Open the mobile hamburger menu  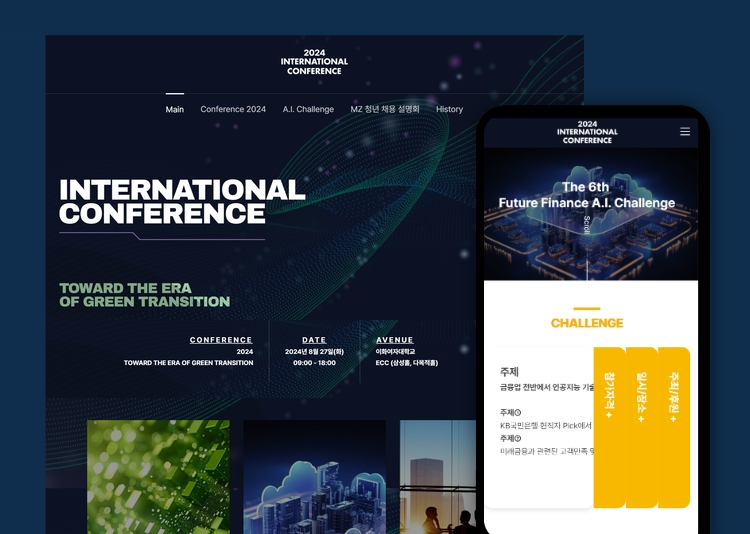(x=685, y=131)
